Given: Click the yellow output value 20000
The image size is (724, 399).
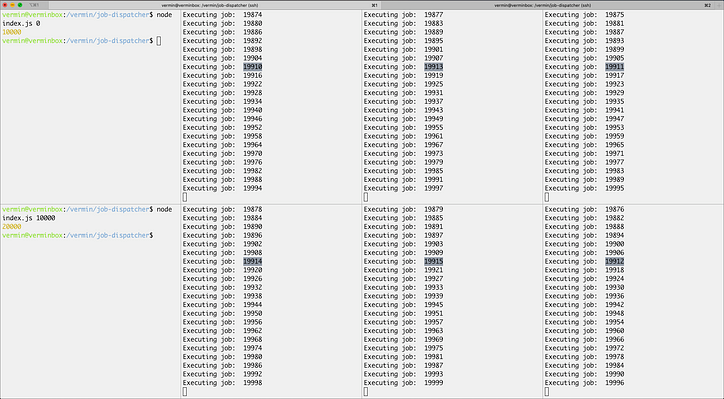Looking at the screenshot, I should click(x=12, y=227).
